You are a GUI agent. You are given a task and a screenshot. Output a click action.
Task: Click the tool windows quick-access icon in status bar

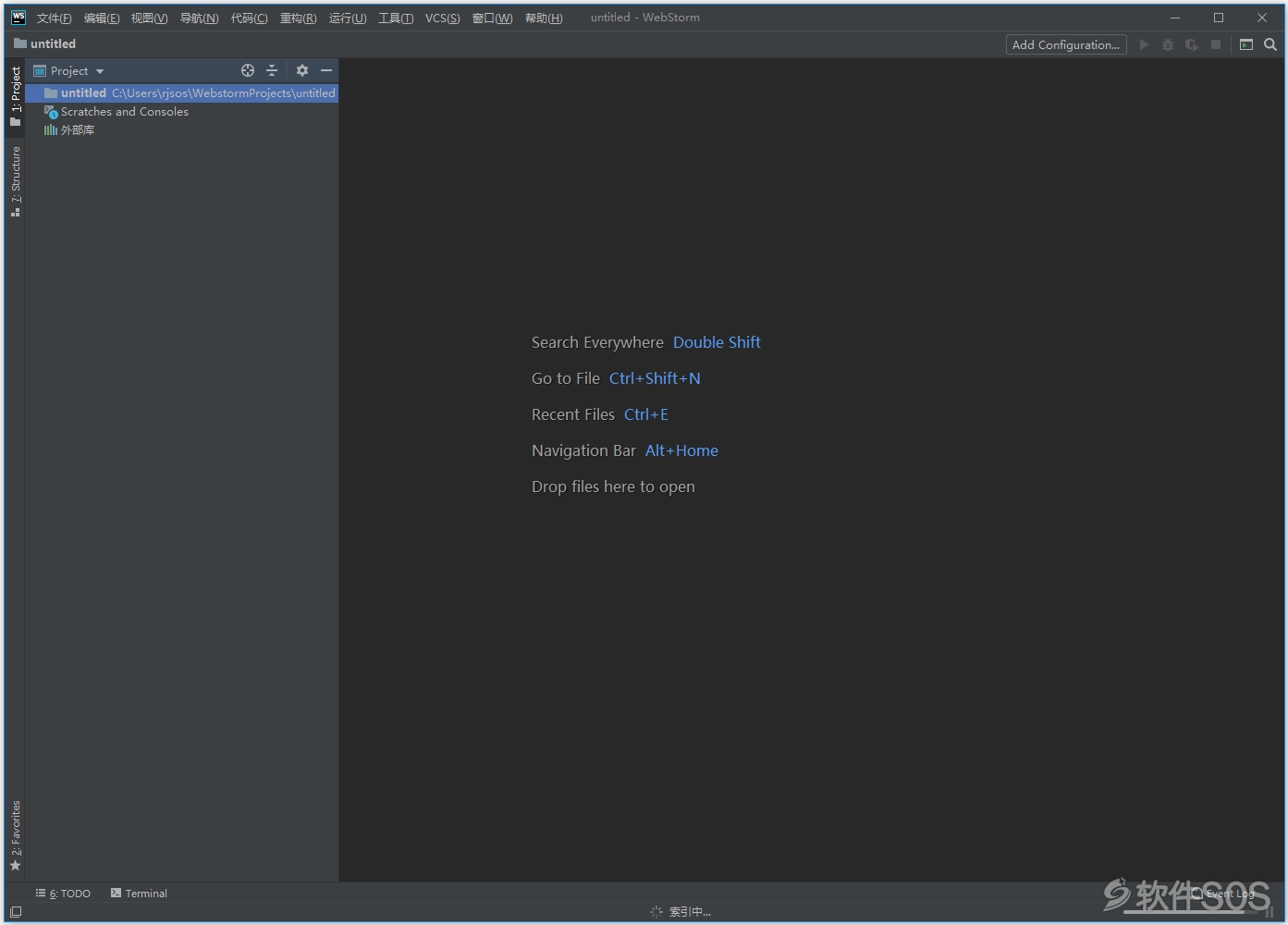[x=15, y=912]
